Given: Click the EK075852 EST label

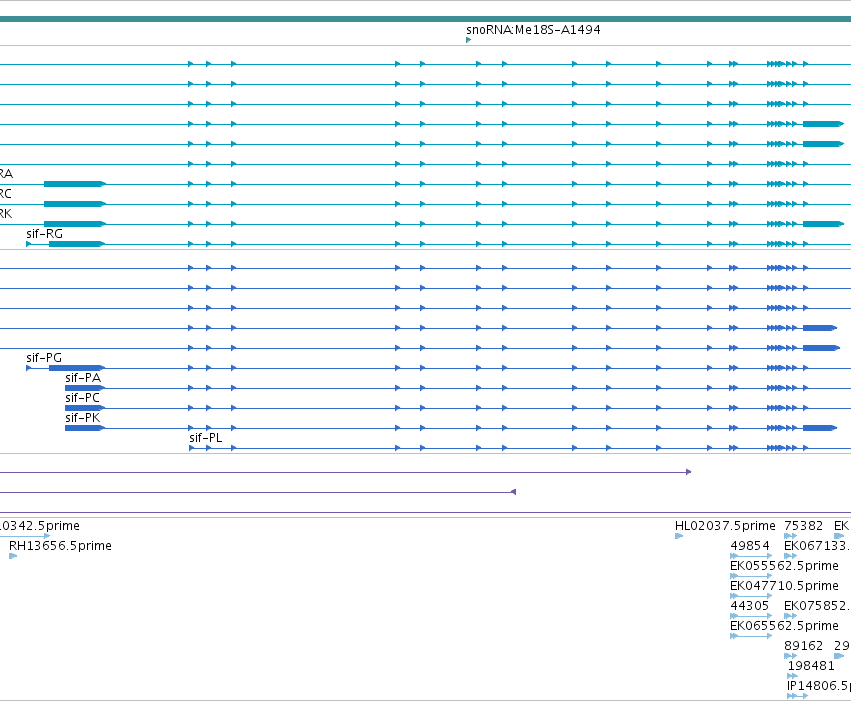Looking at the screenshot, I should tap(817, 606).
